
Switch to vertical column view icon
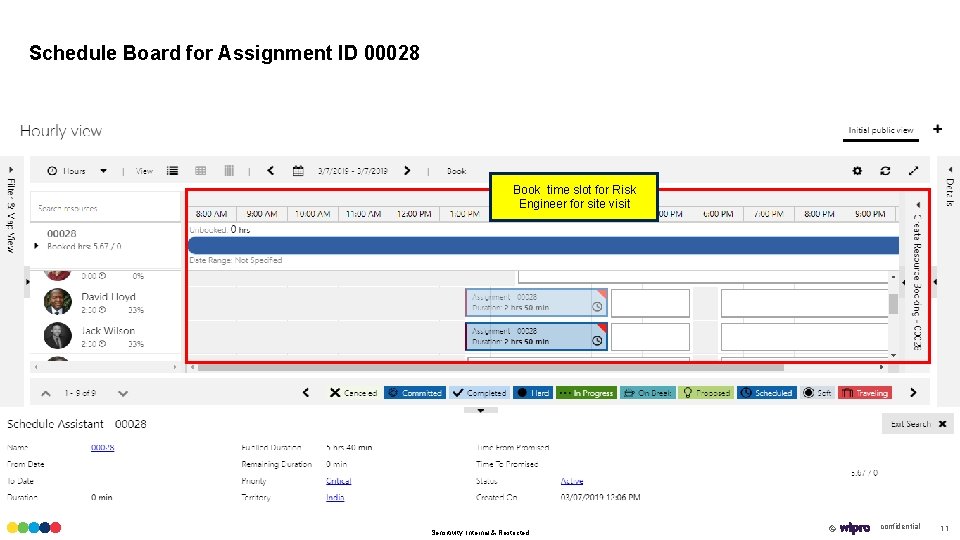(x=229, y=171)
